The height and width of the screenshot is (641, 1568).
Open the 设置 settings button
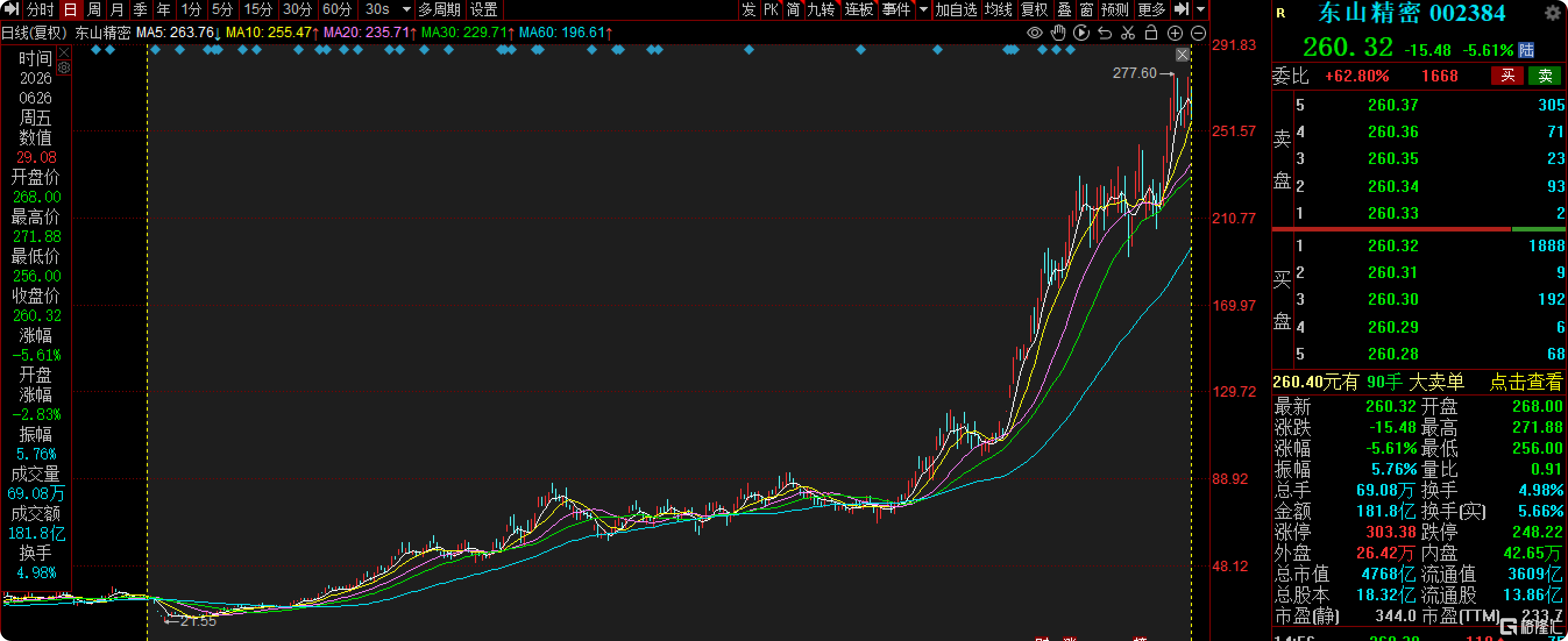pos(483,9)
